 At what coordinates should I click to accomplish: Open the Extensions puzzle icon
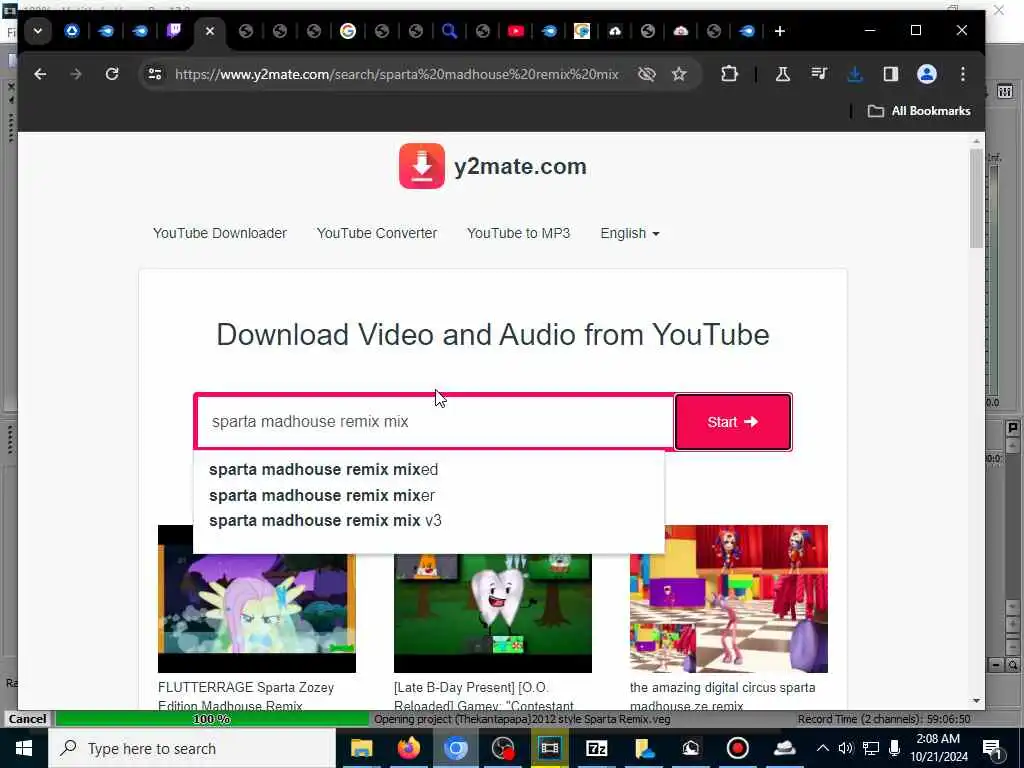729,74
